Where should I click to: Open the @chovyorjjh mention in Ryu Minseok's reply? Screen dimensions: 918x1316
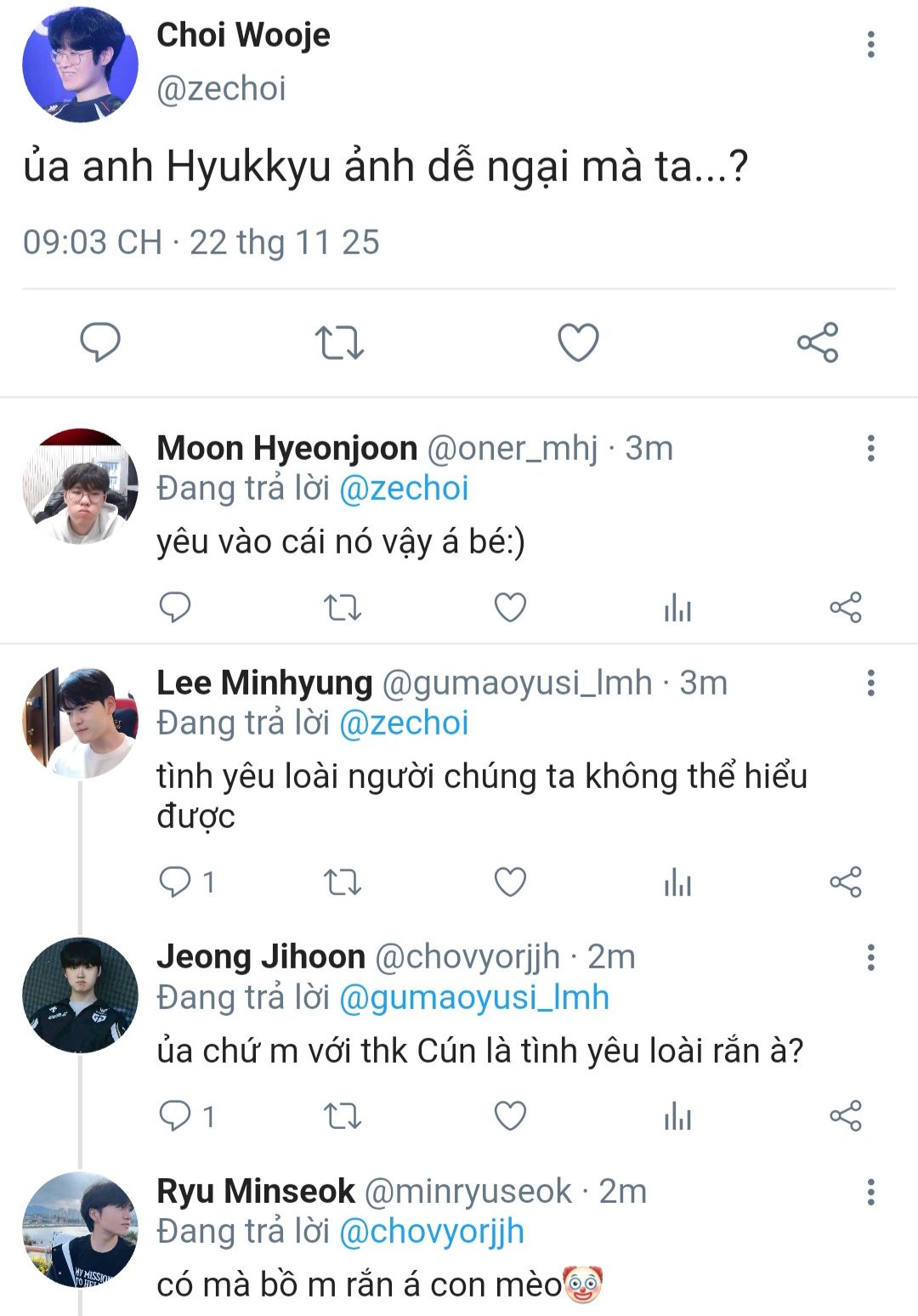point(431,1232)
